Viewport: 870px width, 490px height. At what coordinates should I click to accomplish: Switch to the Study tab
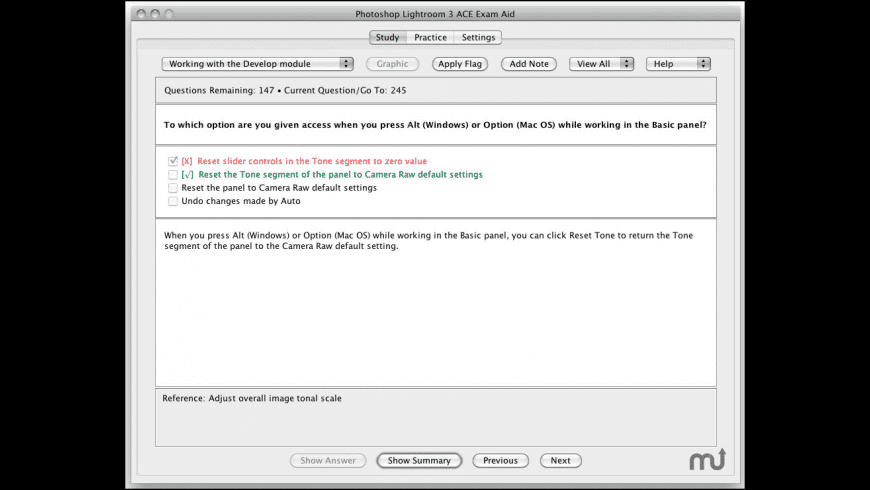click(387, 37)
